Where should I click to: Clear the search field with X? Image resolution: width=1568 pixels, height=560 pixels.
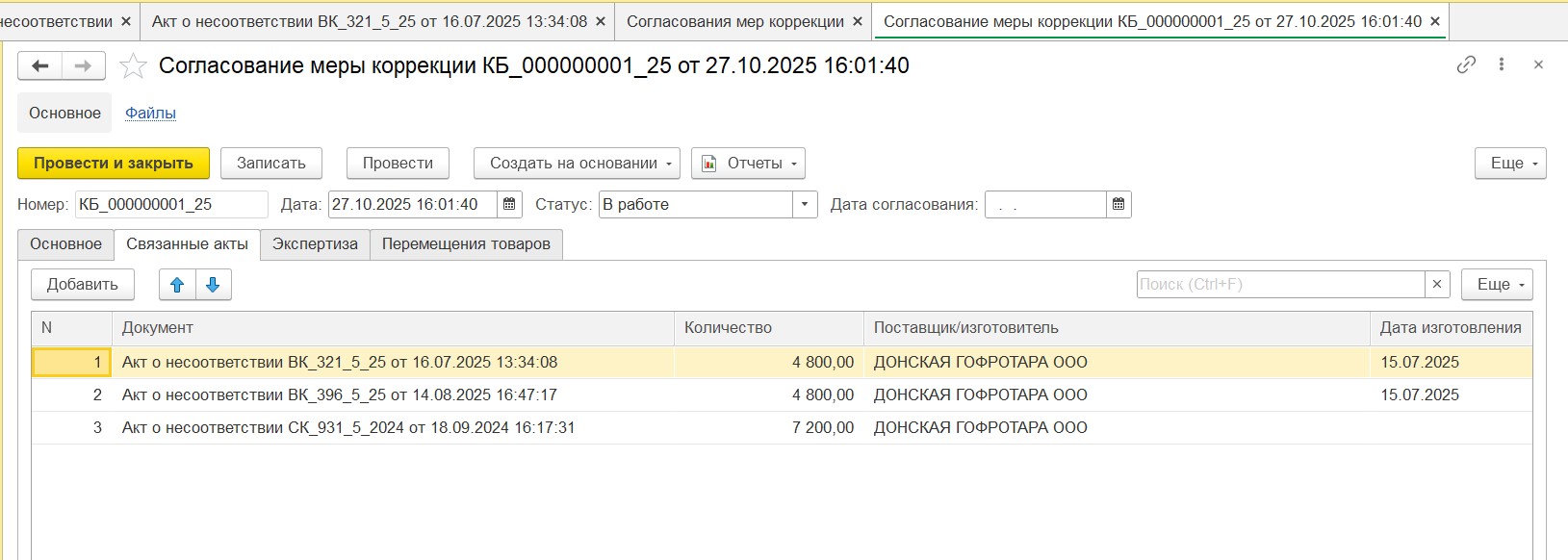pos(1437,285)
